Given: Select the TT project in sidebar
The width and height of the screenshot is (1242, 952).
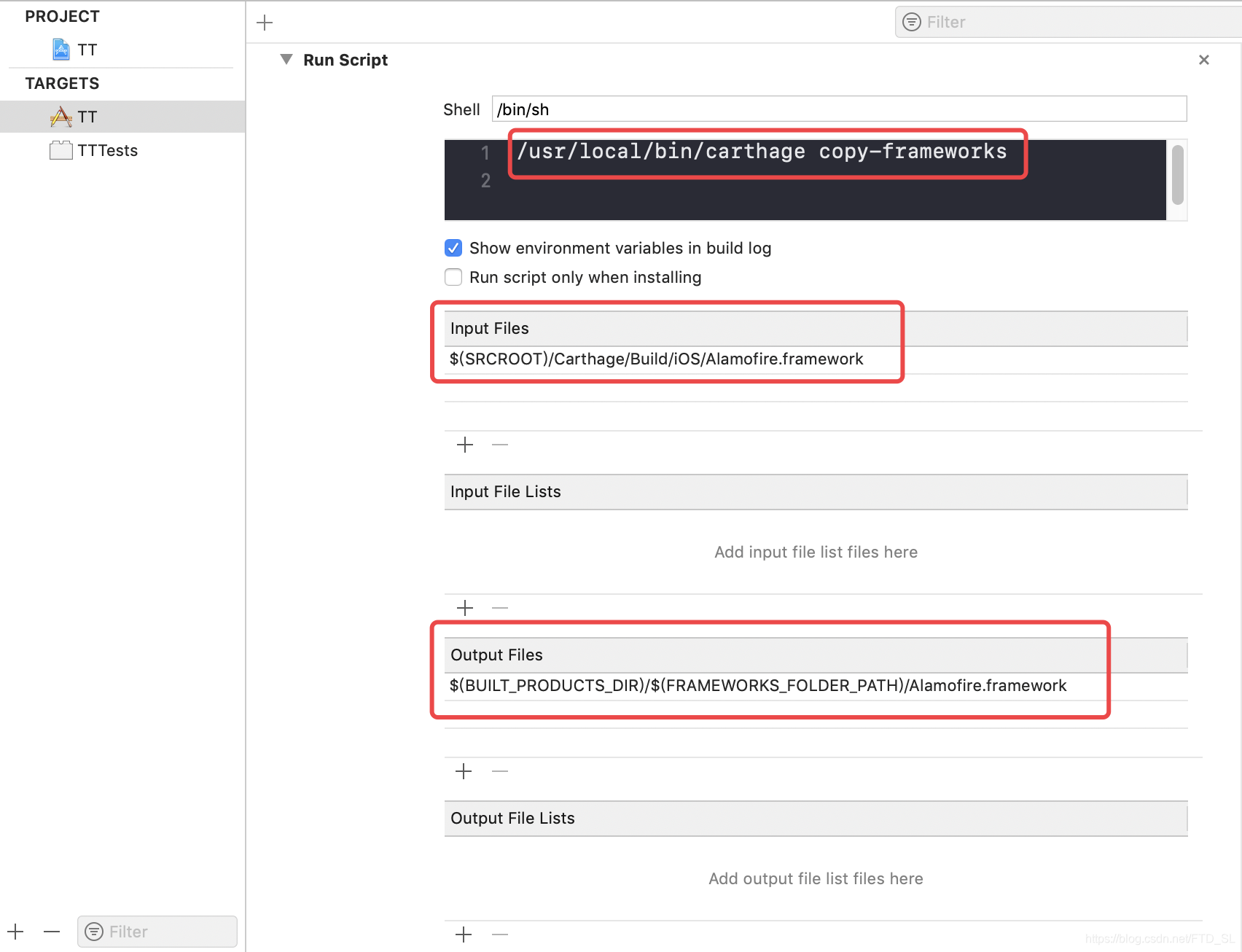Looking at the screenshot, I should coord(122,50).
